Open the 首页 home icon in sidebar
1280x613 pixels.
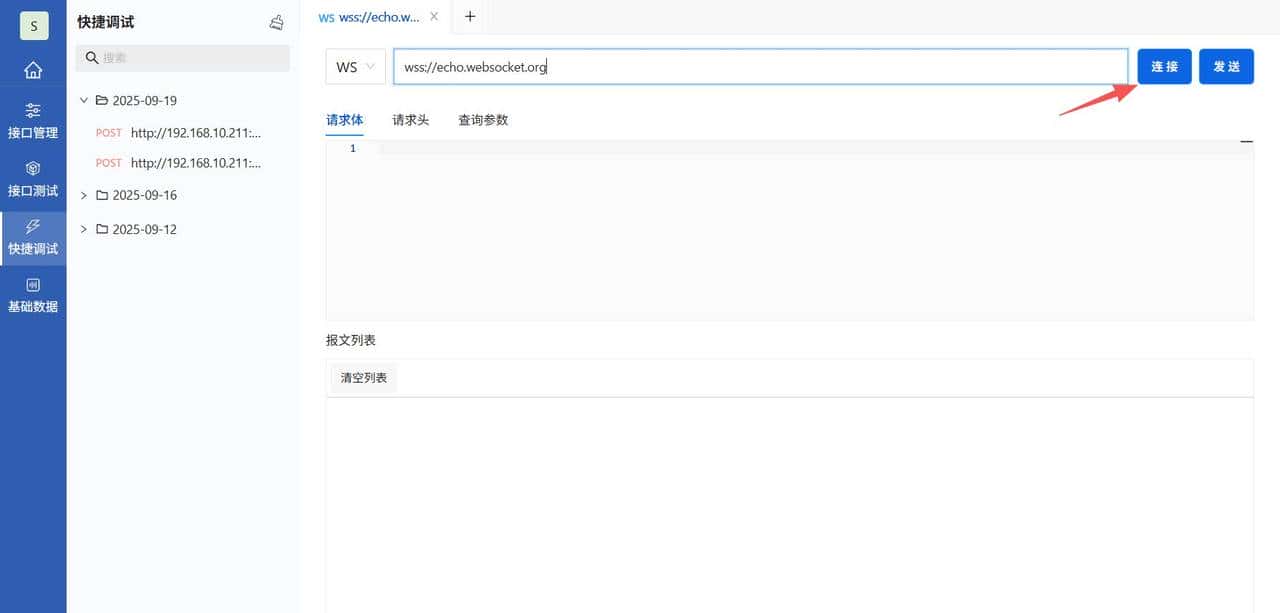[33, 70]
